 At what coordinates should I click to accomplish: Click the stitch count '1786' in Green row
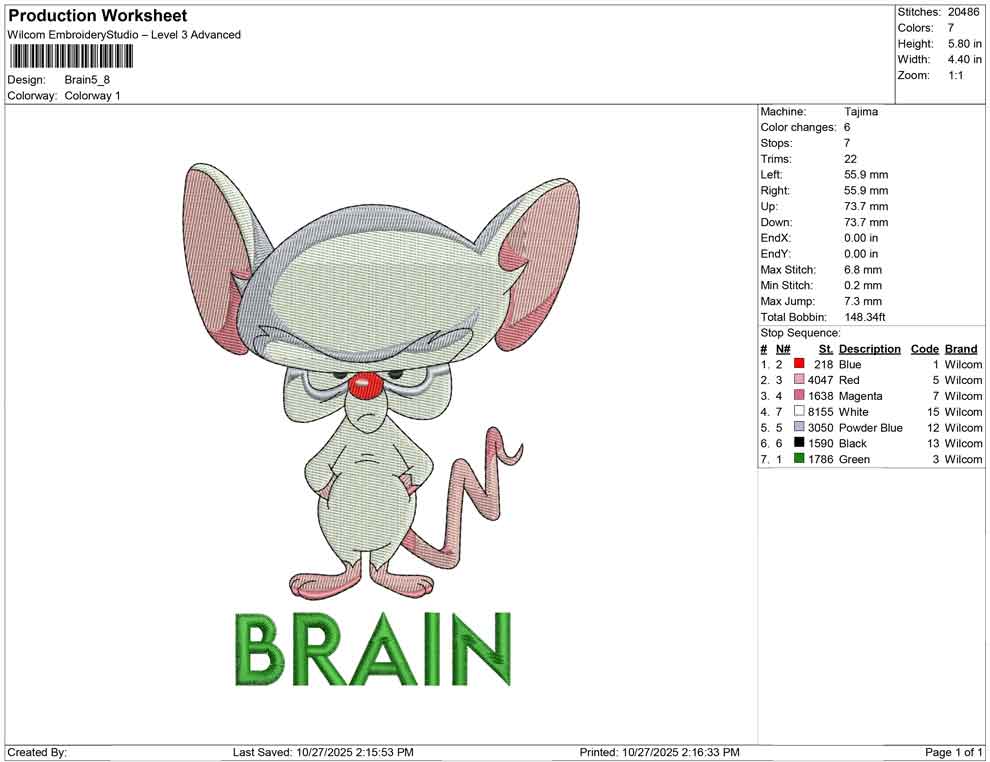821,459
